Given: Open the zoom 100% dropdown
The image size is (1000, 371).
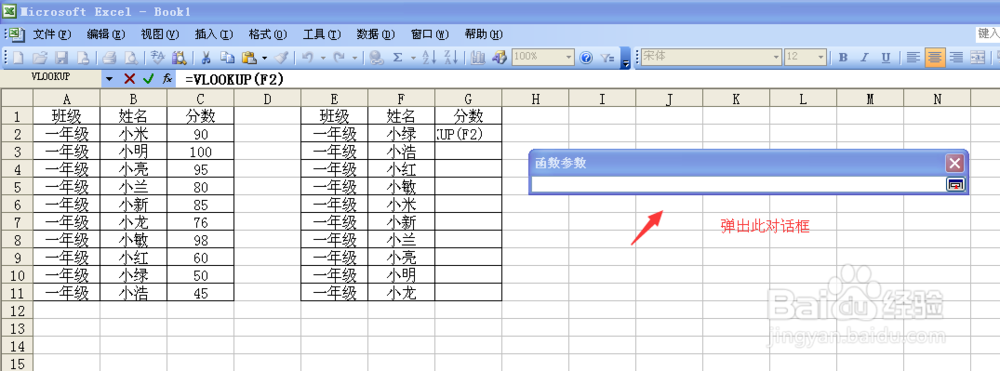Looking at the screenshot, I should 569,57.
